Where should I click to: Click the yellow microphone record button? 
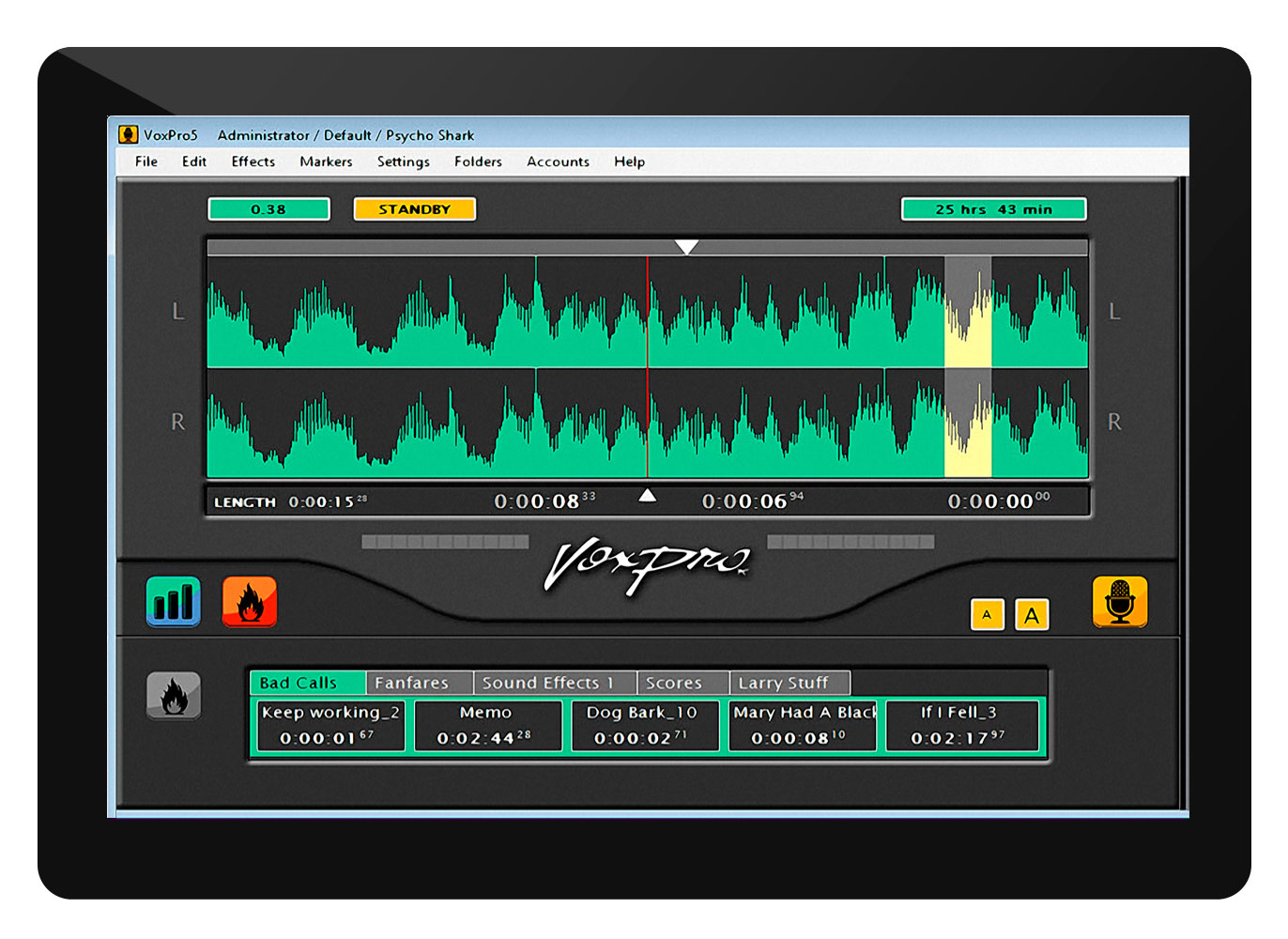point(1120,602)
